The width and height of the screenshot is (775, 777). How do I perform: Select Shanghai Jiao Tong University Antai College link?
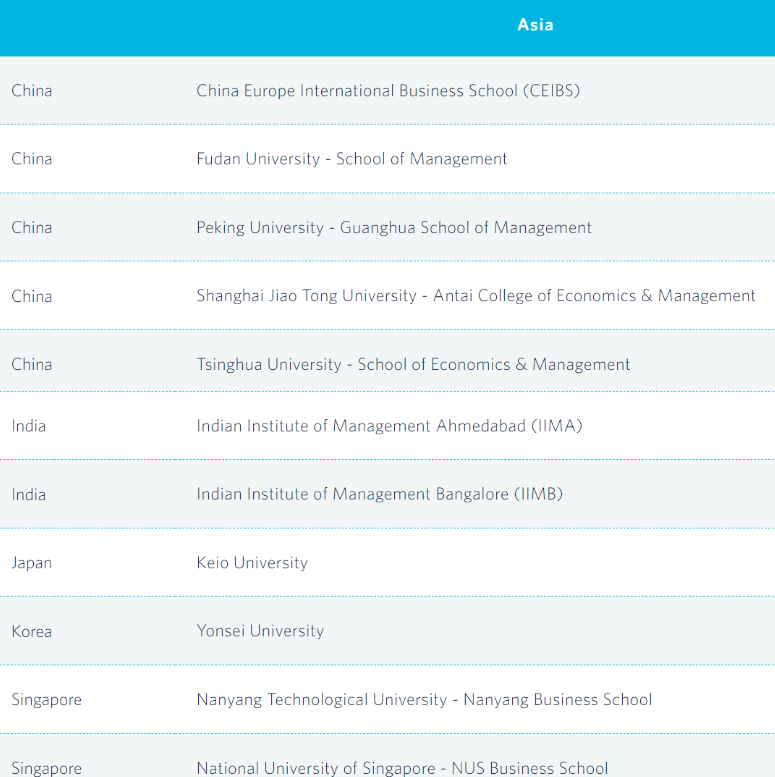coord(475,296)
